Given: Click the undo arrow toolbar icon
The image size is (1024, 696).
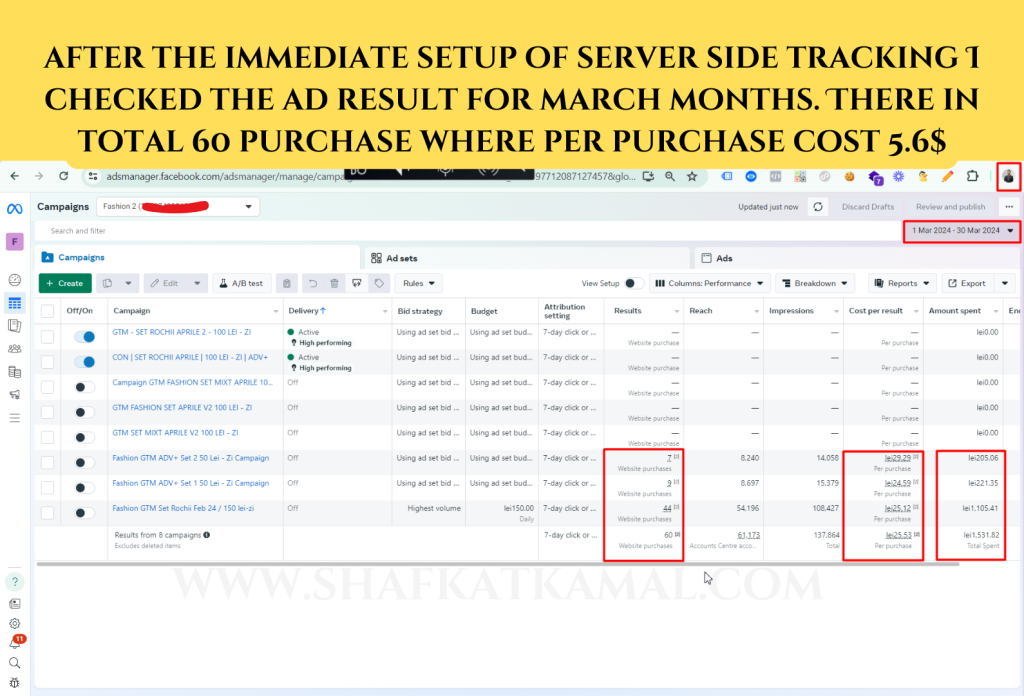Looking at the screenshot, I should pyautogui.click(x=313, y=283).
